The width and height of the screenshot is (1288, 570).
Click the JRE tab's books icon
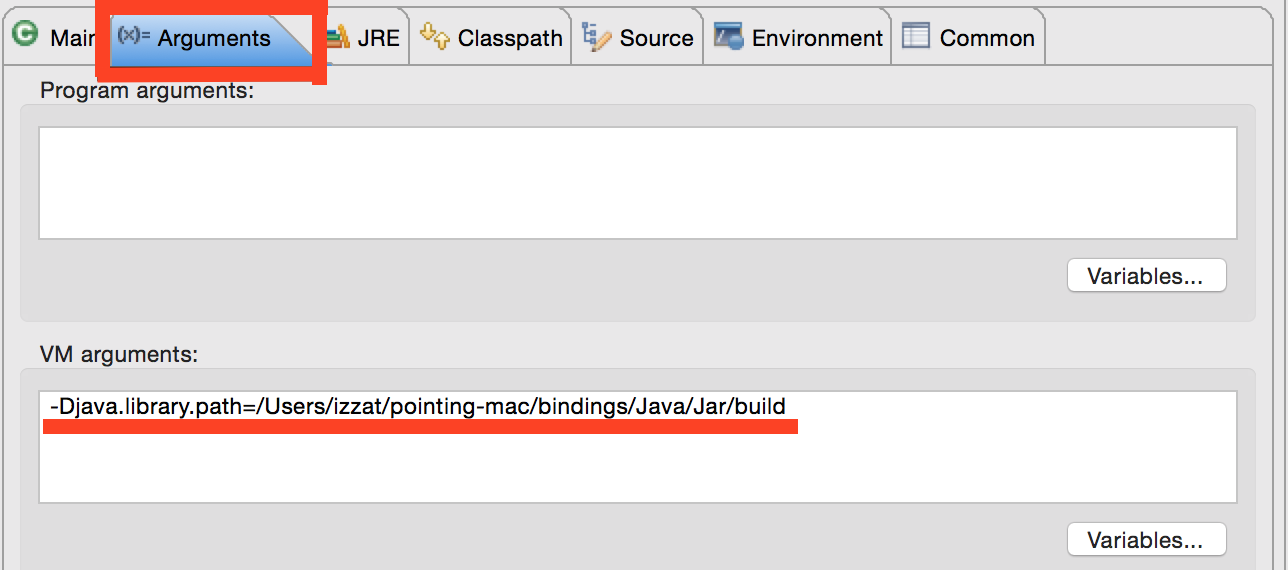[x=338, y=37]
